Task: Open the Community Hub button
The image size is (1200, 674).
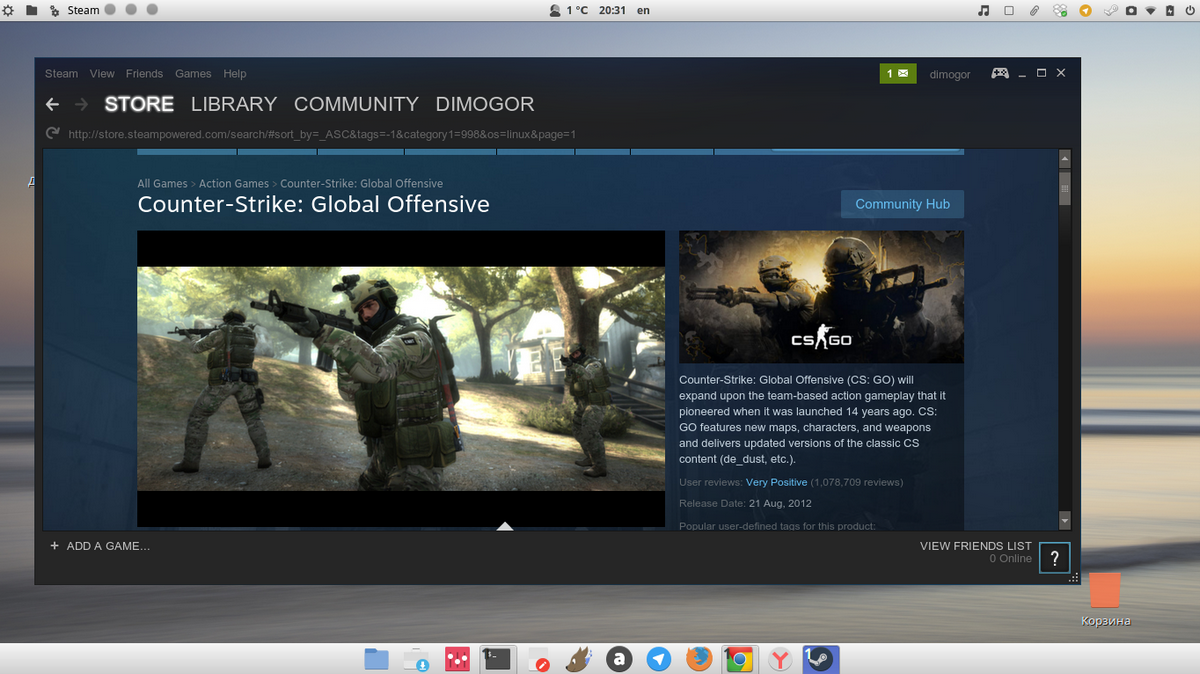Action: tap(902, 204)
